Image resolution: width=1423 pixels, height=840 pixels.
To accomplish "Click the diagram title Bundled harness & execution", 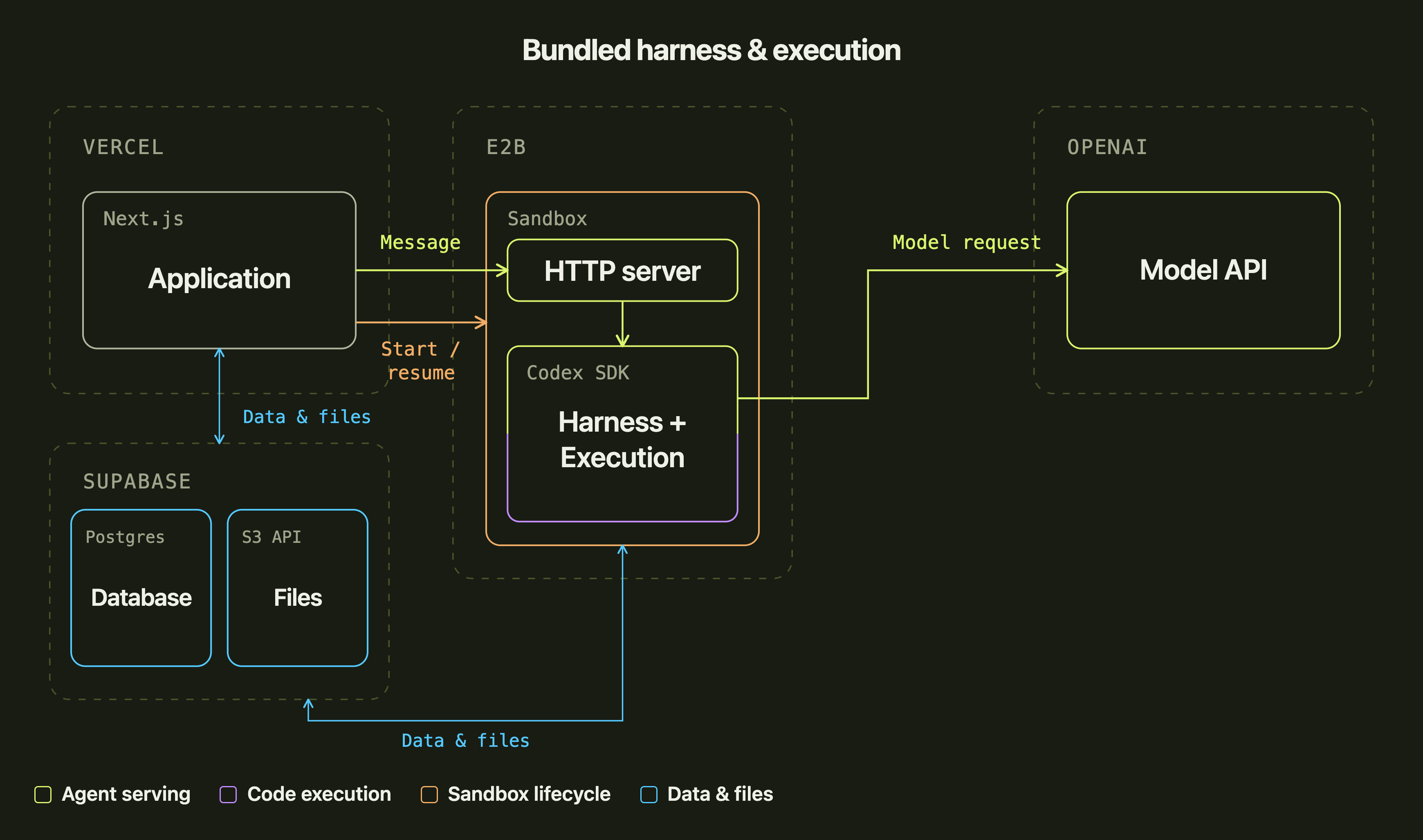I will [x=711, y=50].
